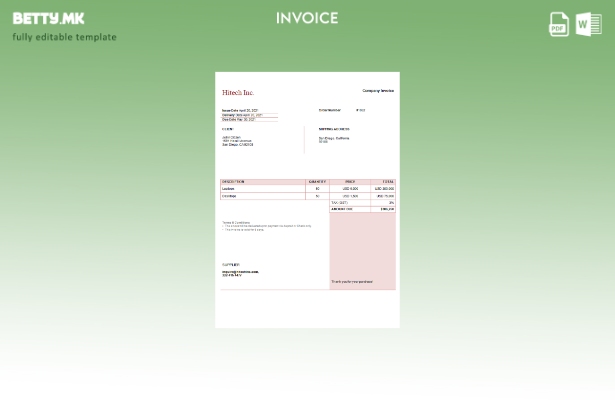
Task: Click the DESCRIPTION column header
Action: pos(233,182)
